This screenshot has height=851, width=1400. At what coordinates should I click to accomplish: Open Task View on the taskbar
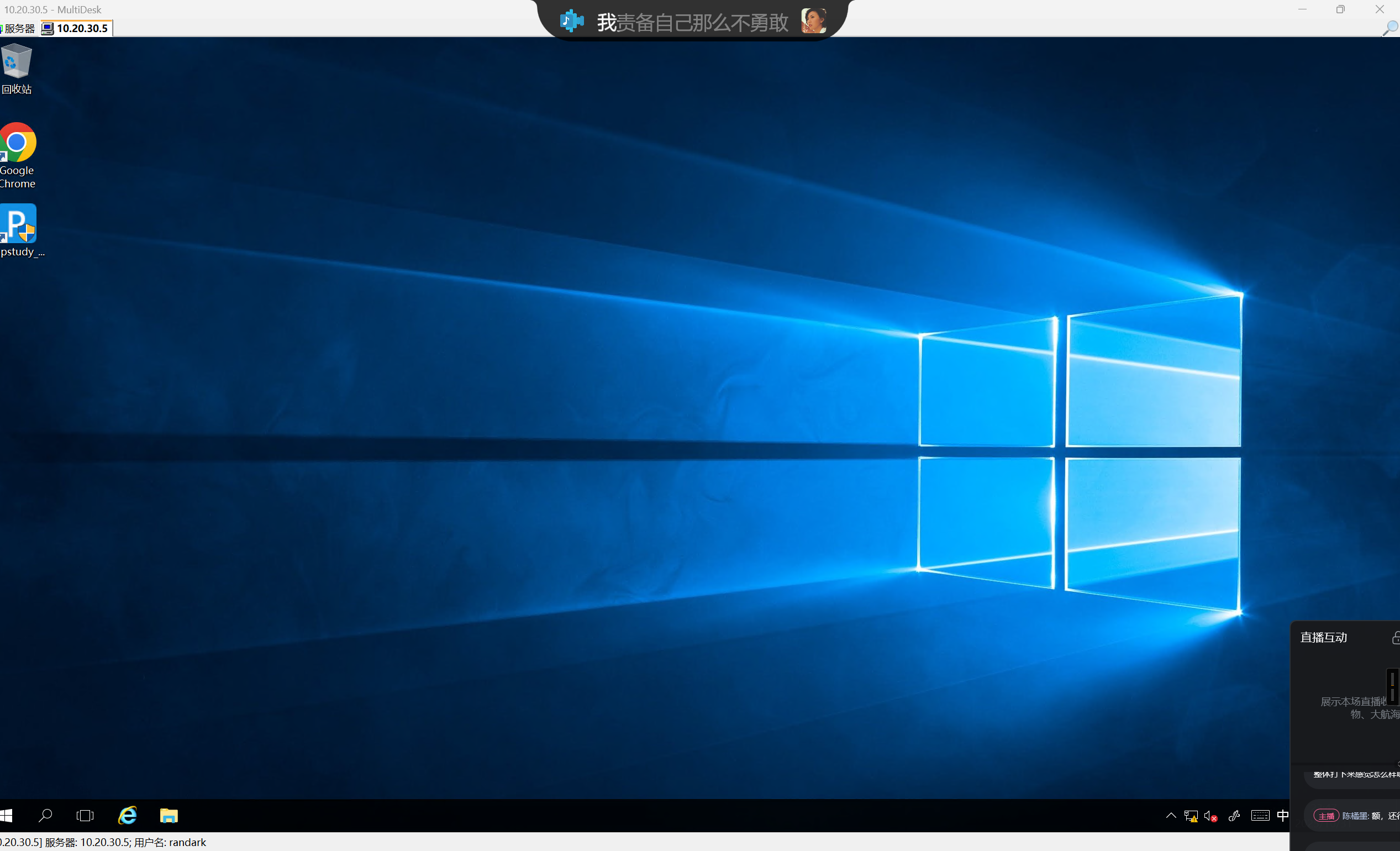pyautogui.click(x=85, y=816)
